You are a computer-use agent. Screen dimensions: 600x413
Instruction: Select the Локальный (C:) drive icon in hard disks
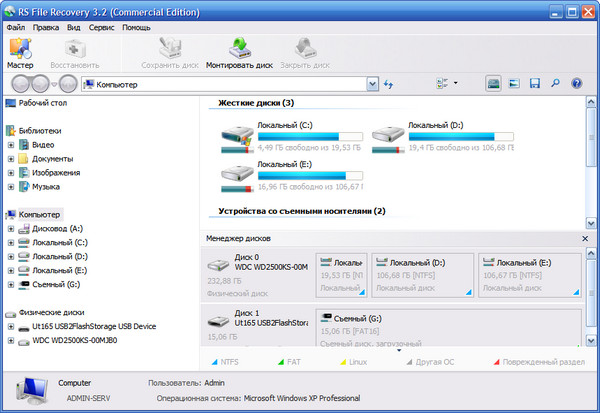(x=238, y=137)
